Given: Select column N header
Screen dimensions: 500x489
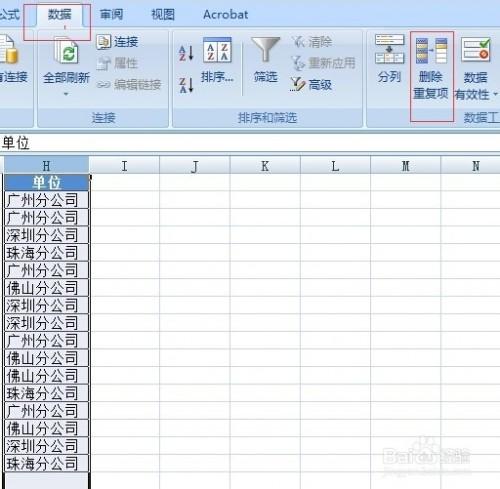Looking at the screenshot, I should 471,165.
